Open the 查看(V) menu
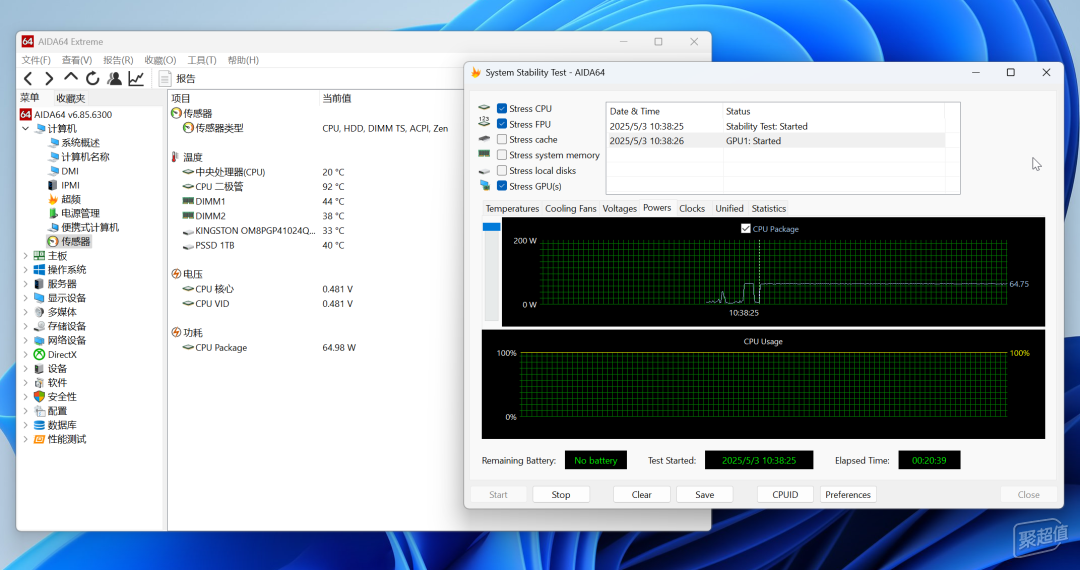This screenshot has height=570, width=1080. [x=76, y=60]
